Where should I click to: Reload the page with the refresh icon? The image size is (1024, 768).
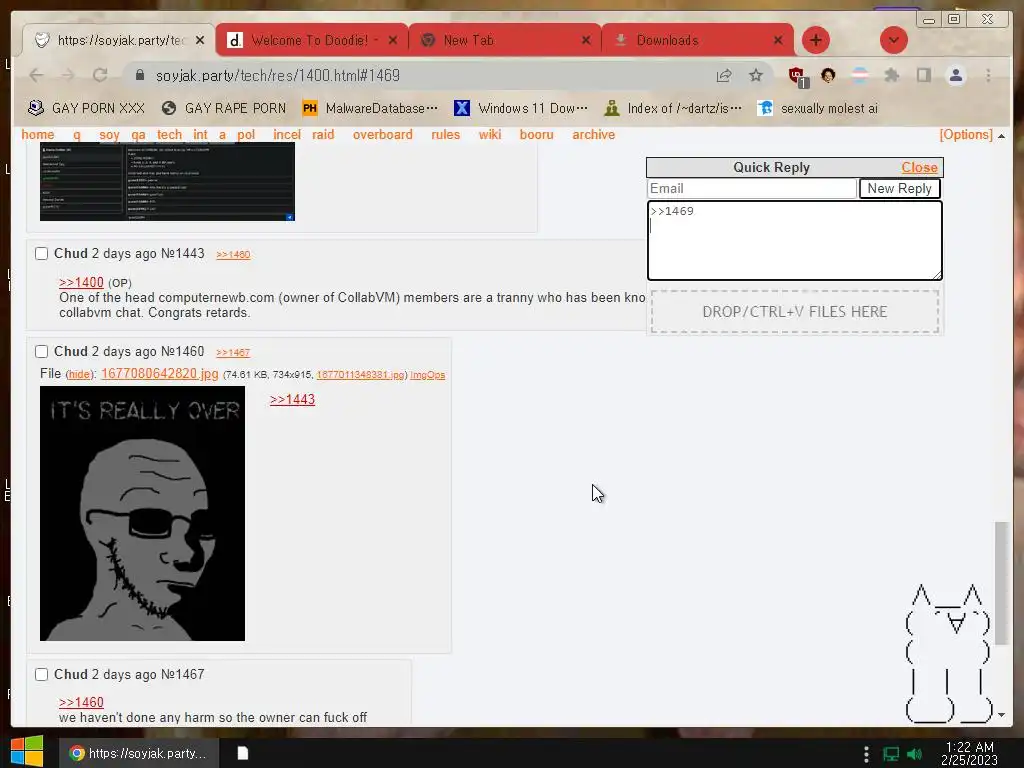click(x=100, y=76)
